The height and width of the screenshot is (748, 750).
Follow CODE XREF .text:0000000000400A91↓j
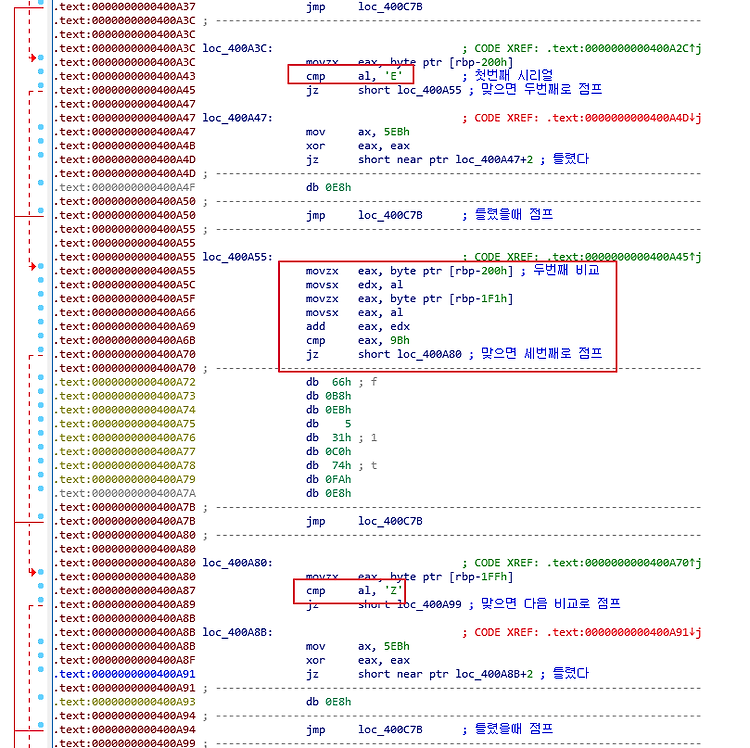point(587,632)
